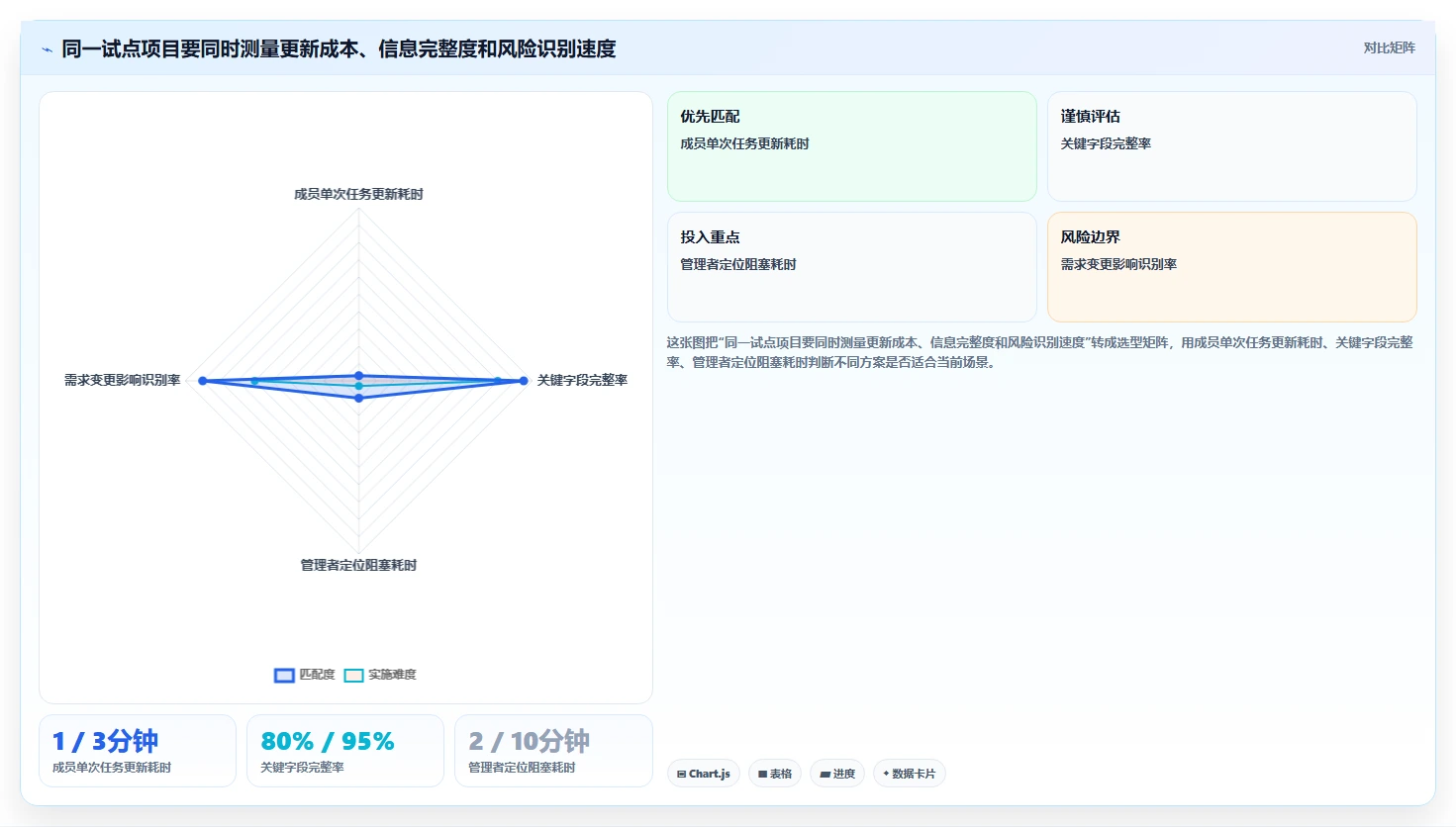Select the 投入重点 card

point(851,267)
